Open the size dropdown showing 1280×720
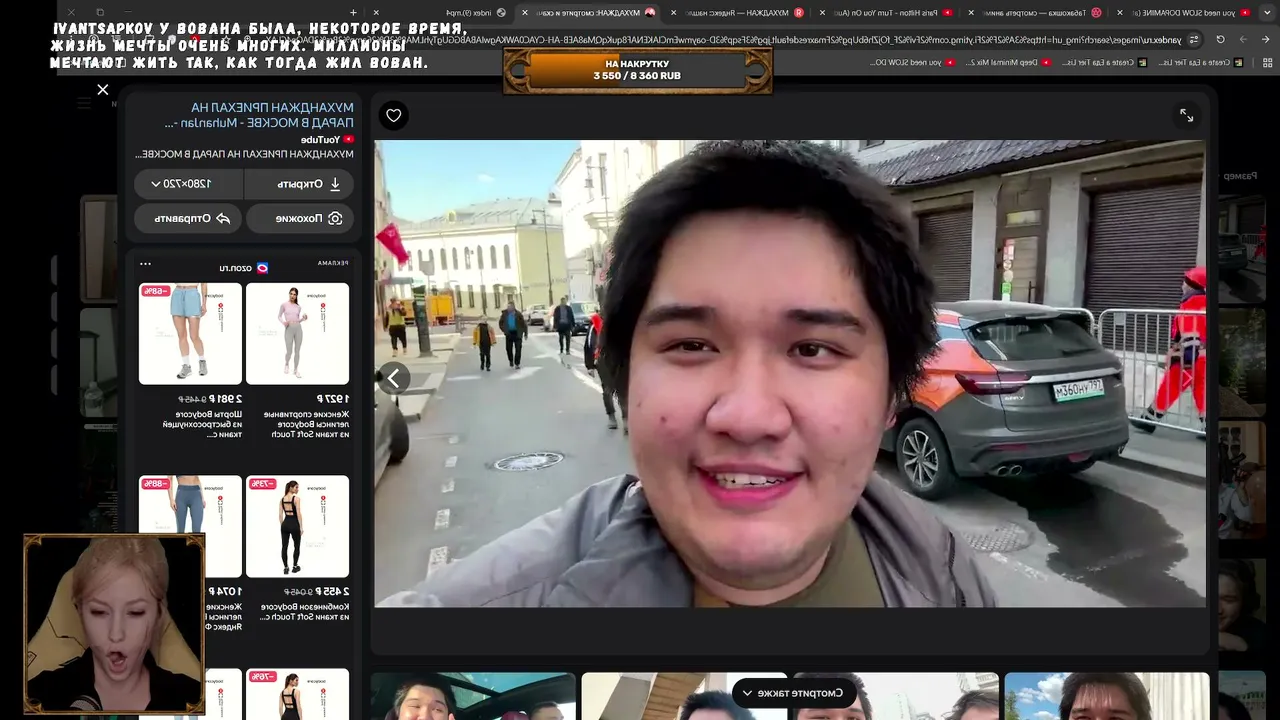 click(188, 184)
